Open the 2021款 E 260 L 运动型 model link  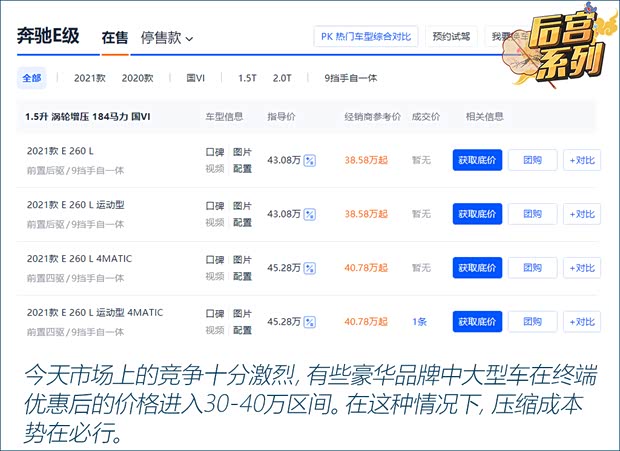tap(76, 205)
